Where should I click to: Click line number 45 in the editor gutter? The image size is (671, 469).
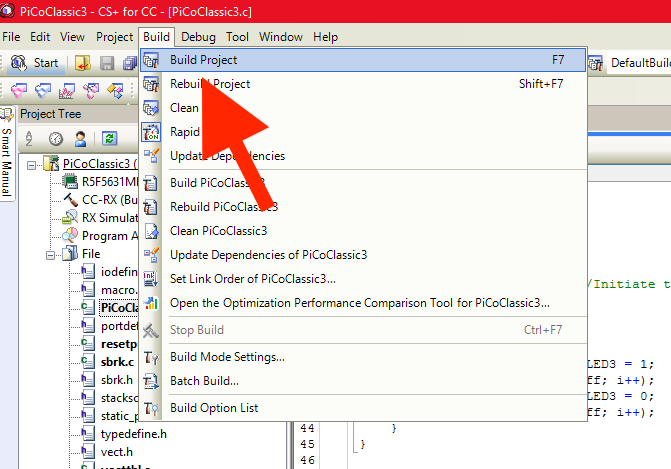coord(307,444)
